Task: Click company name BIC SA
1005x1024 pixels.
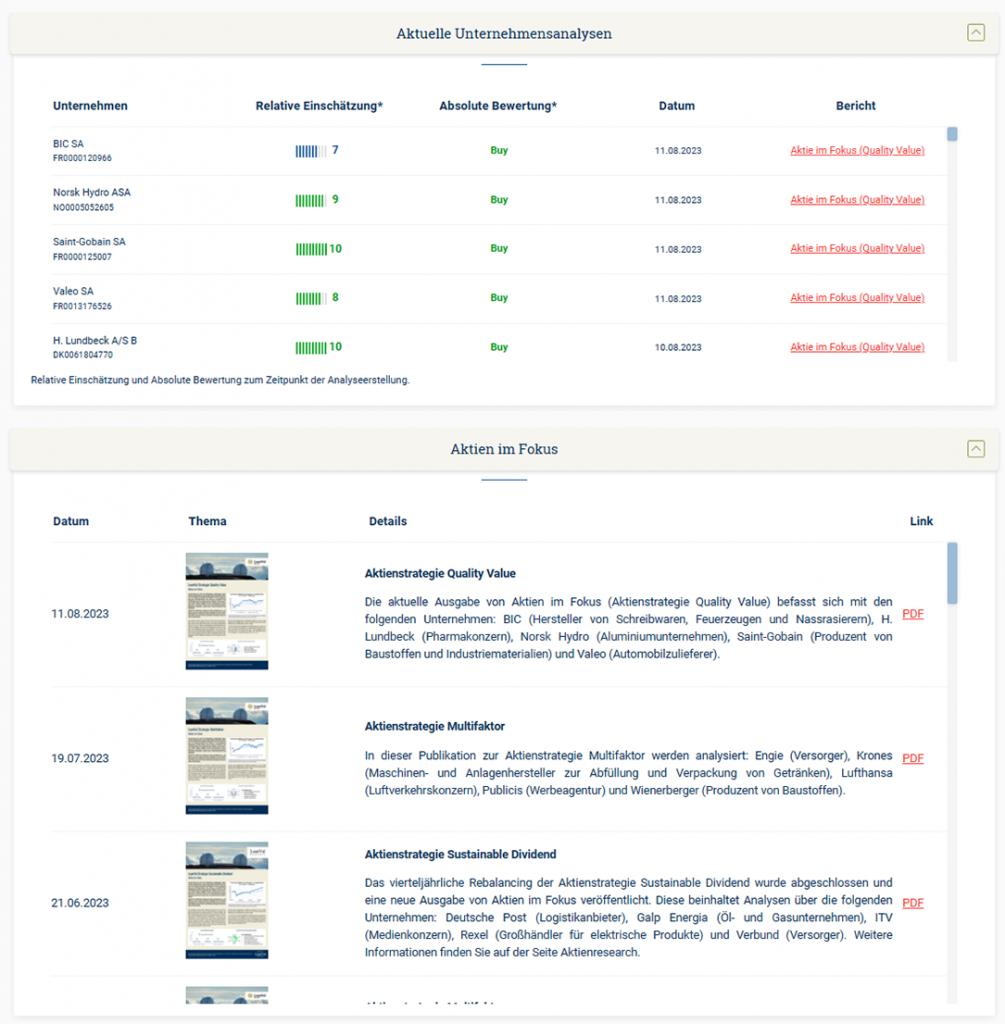Action: coord(68,144)
